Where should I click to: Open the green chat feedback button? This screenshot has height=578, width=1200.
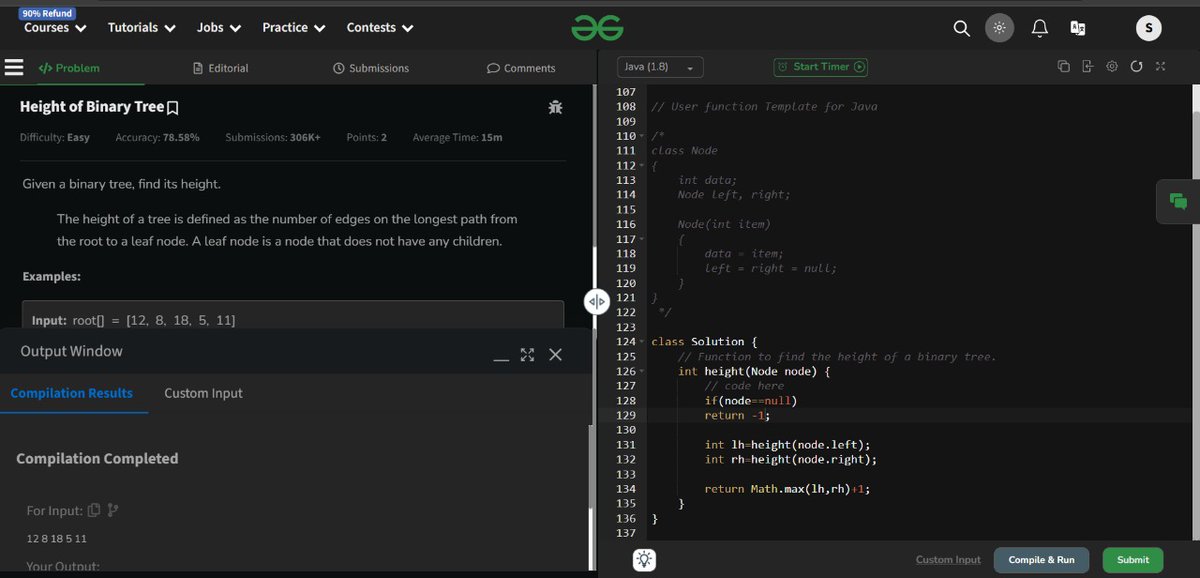pyautogui.click(x=1178, y=201)
